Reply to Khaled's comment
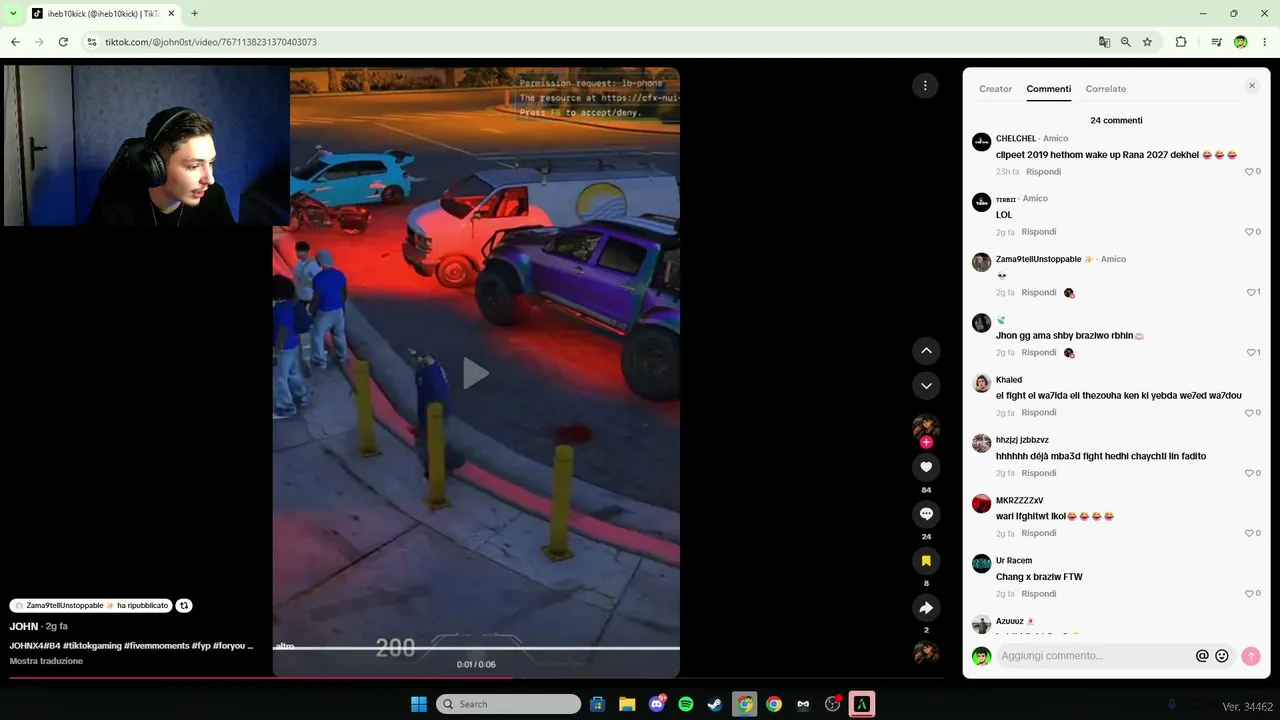The image size is (1280, 720). pyautogui.click(x=1039, y=413)
